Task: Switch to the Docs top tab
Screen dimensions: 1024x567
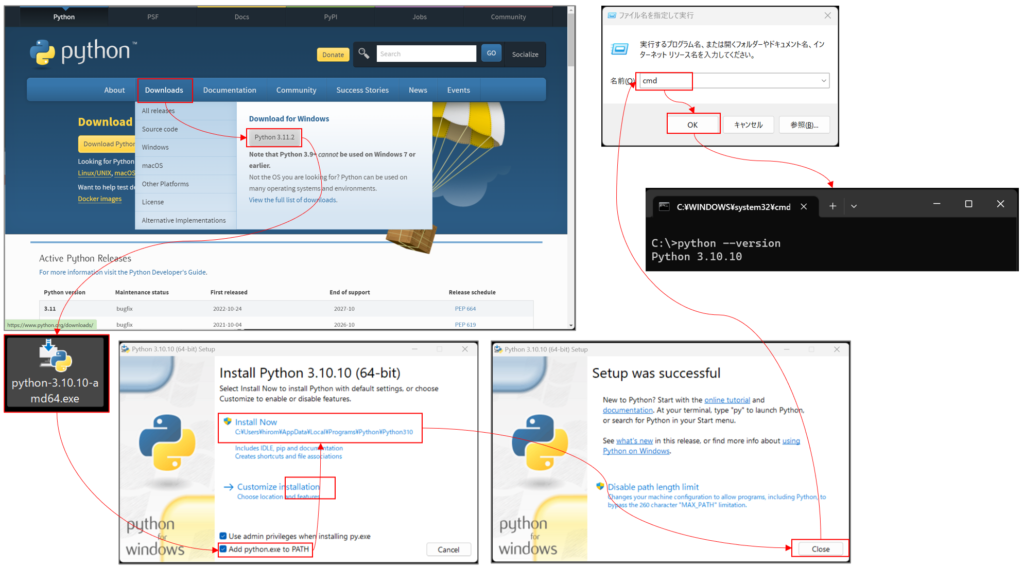Action: (242, 17)
